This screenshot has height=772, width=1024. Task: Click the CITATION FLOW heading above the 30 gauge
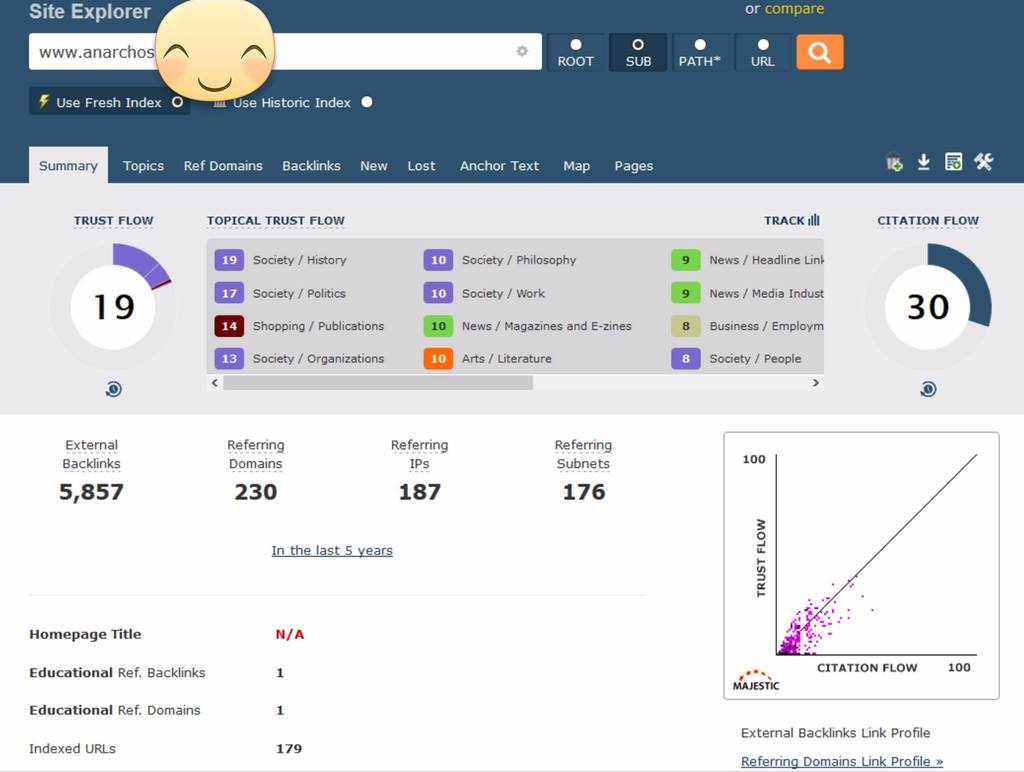point(928,220)
